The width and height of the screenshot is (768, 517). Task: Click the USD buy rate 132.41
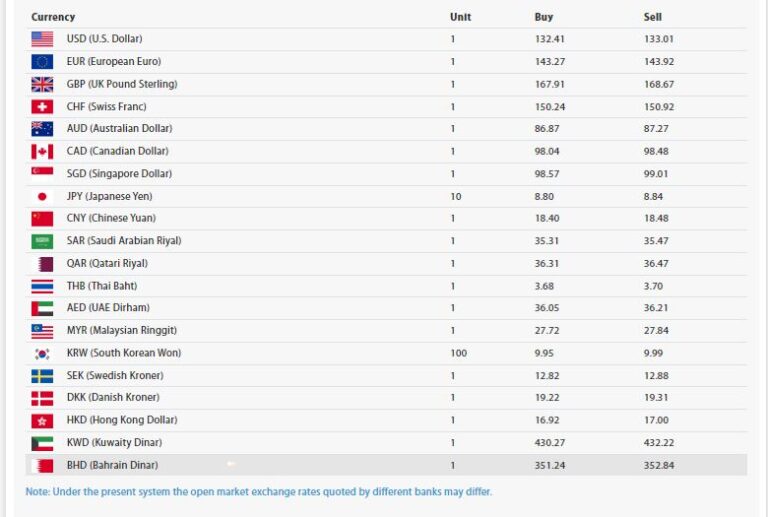(x=549, y=39)
